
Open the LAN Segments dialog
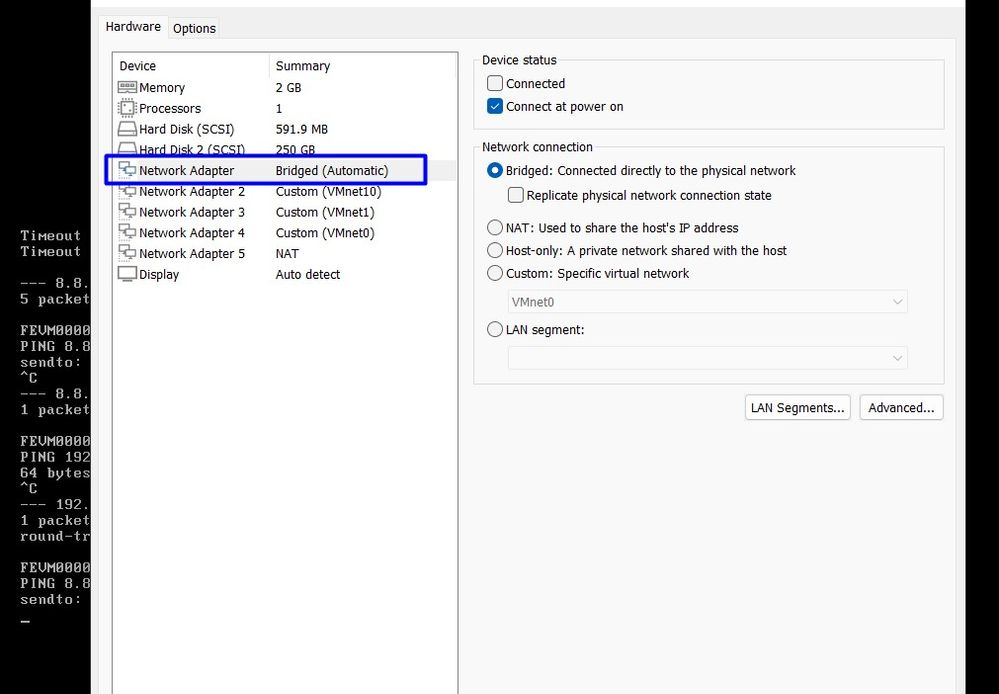(x=798, y=408)
